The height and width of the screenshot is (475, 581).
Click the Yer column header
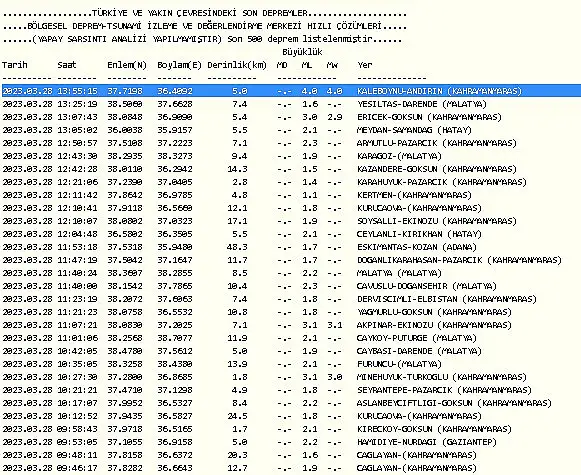pos(365,65)
